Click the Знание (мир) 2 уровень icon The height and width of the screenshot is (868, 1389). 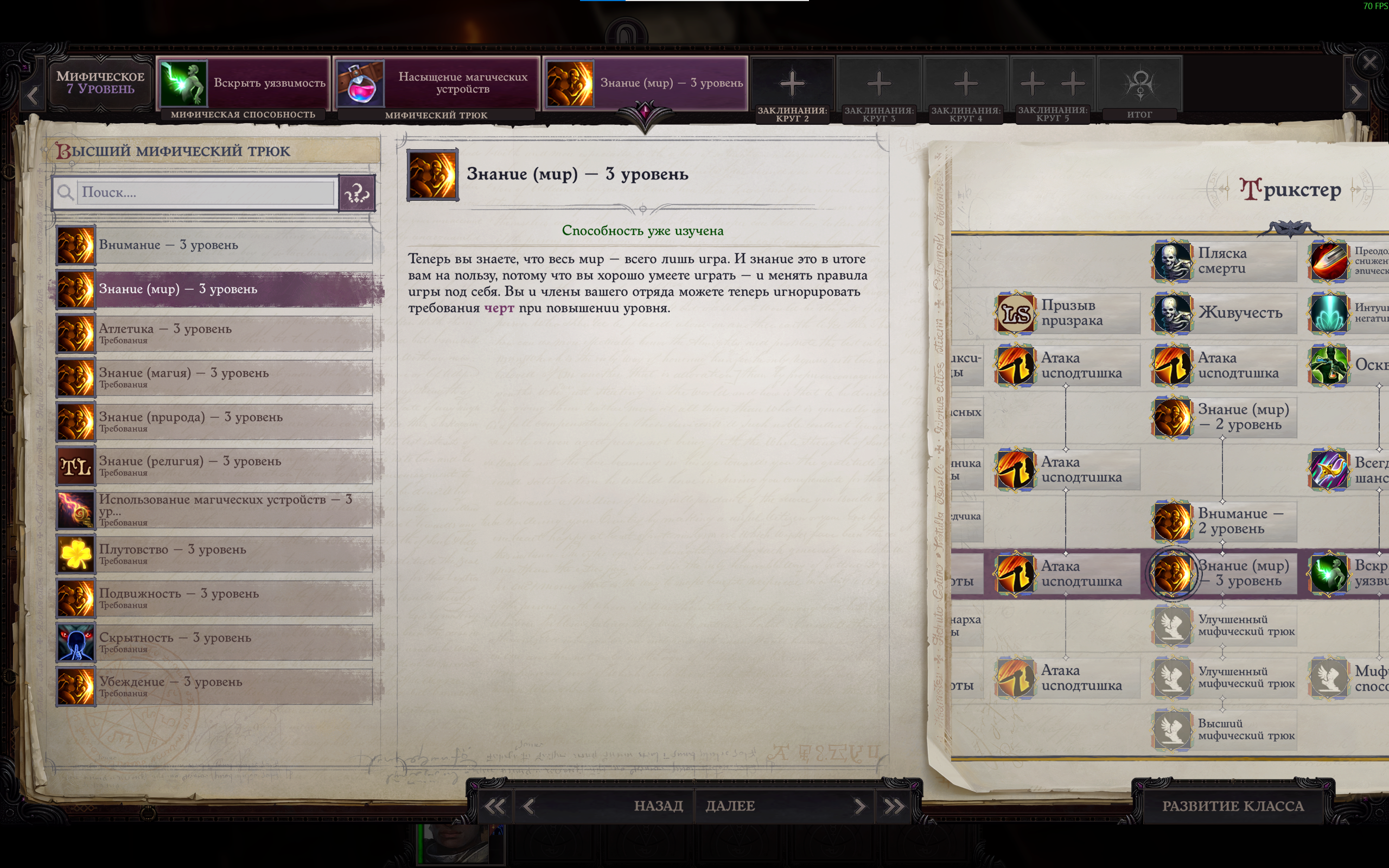click(x=1171, y=417)
